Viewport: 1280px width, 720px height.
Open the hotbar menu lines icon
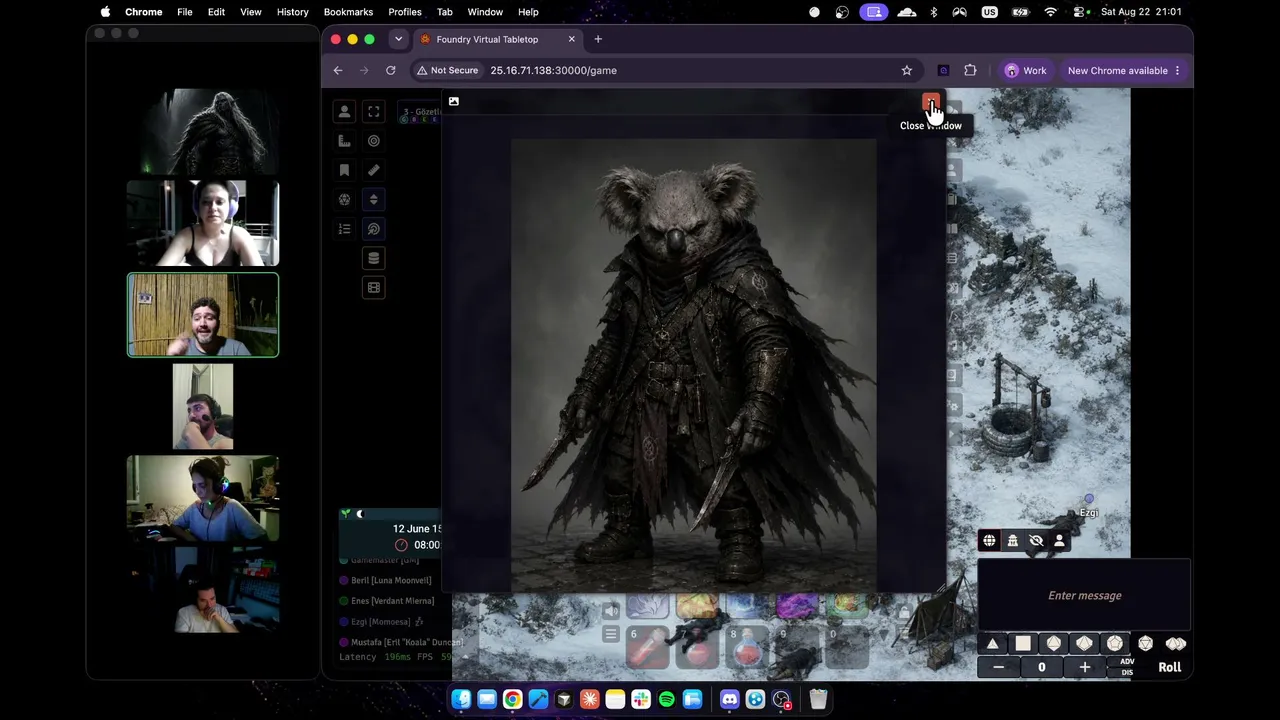click(611, 634)
